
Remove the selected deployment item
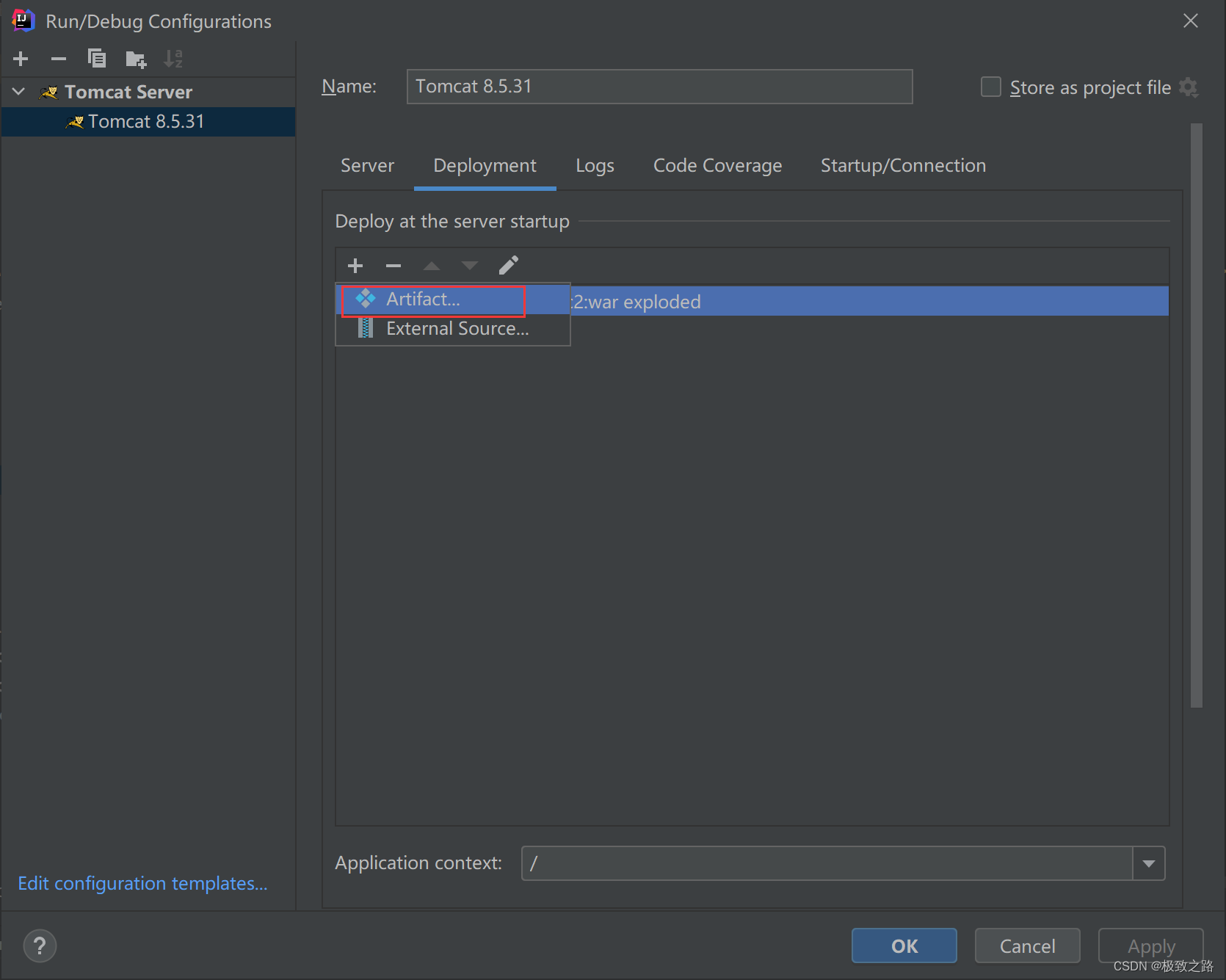coord(393,265)
